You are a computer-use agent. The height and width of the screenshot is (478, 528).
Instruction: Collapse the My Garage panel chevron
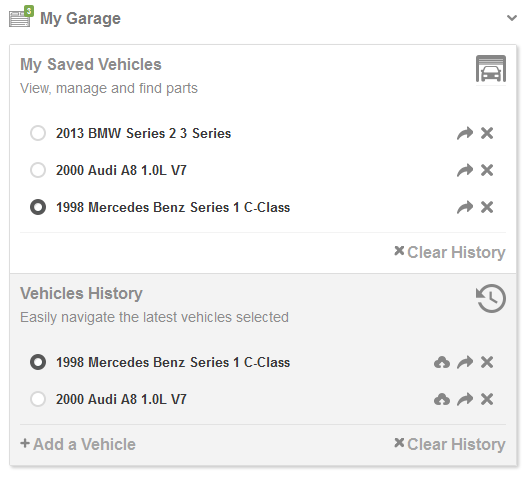[x=512, y=18]
